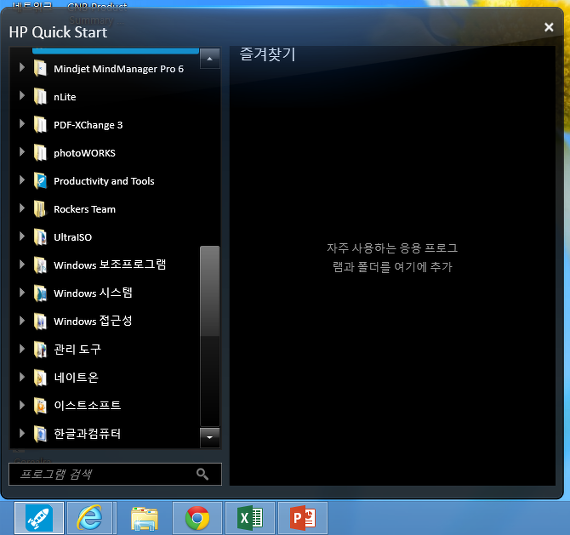The width and height of the screenshot is (570, 535).
Task: Expand the nLite folder arrow
Action: [x=22, y=95]
